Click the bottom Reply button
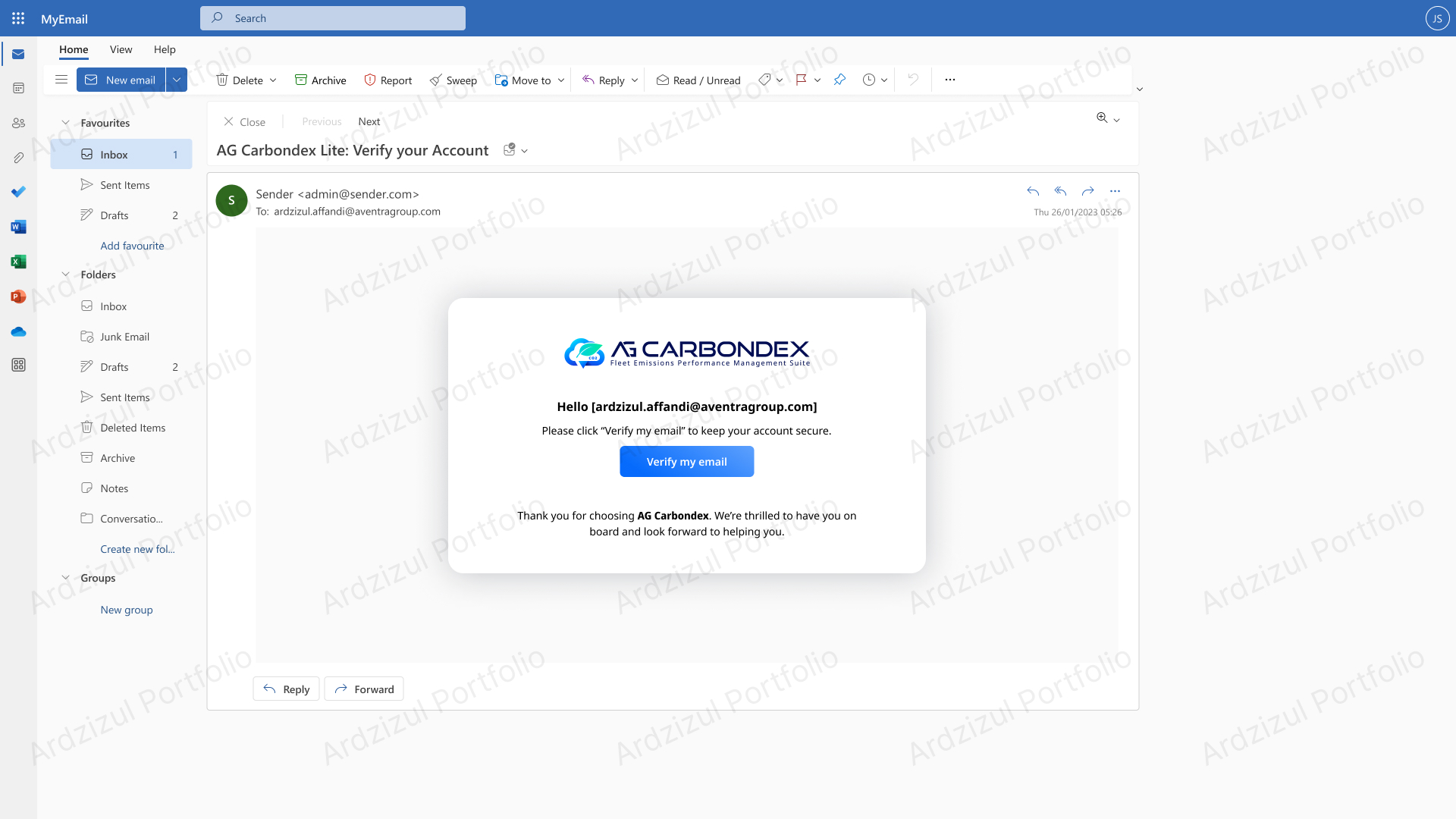 tap(286, 689)
